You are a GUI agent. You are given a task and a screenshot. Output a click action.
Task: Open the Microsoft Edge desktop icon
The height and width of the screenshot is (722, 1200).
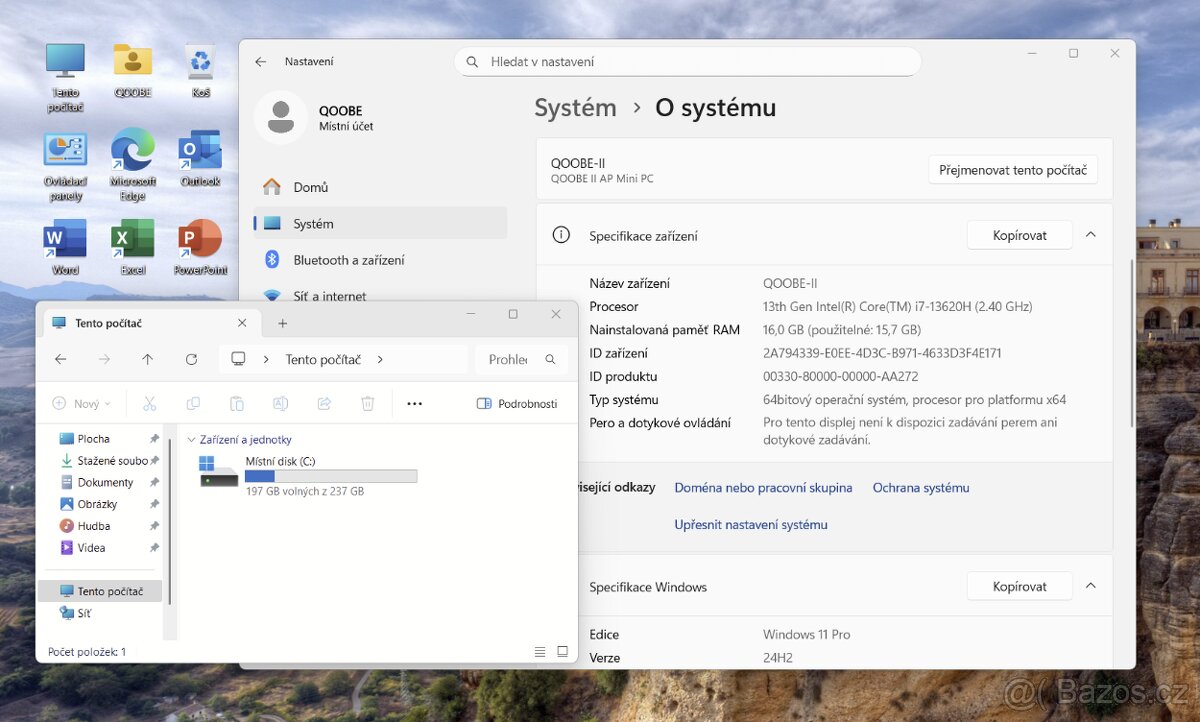pyautogui.click(x=133, y=152)
